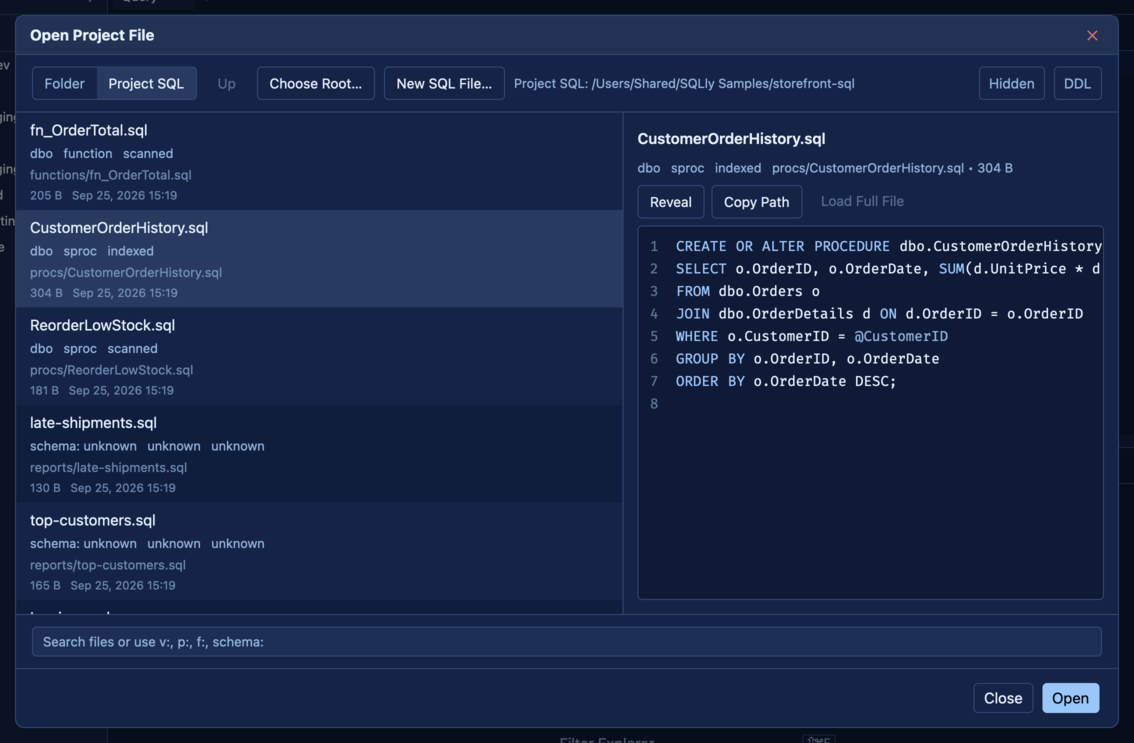Screen dimensions: 1134x743
Task: Focus the Search files input field
Action: (x=566, y=642)
